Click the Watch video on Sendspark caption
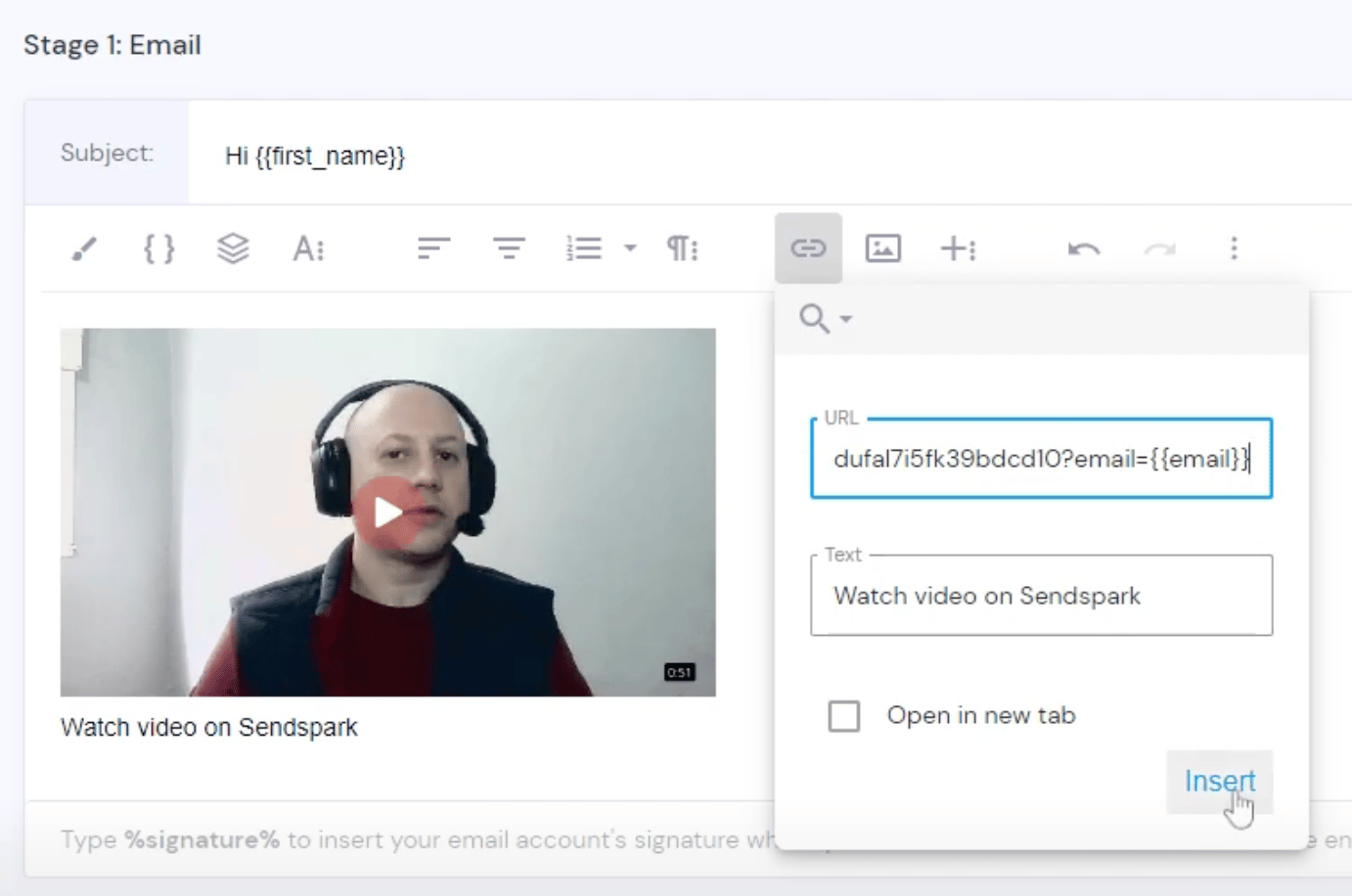The image size is (1352, 896). [209, 728]
